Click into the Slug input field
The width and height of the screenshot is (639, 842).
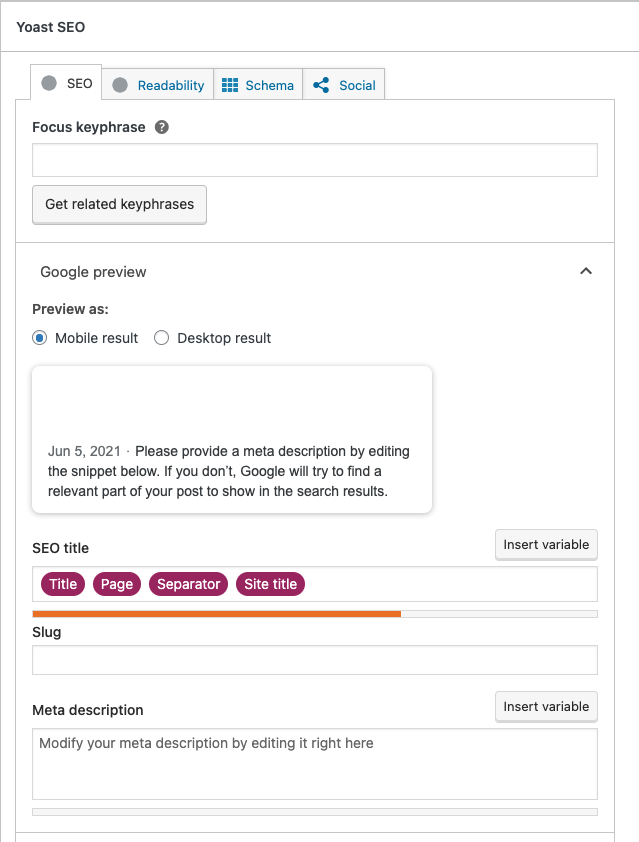click(315, 660)
